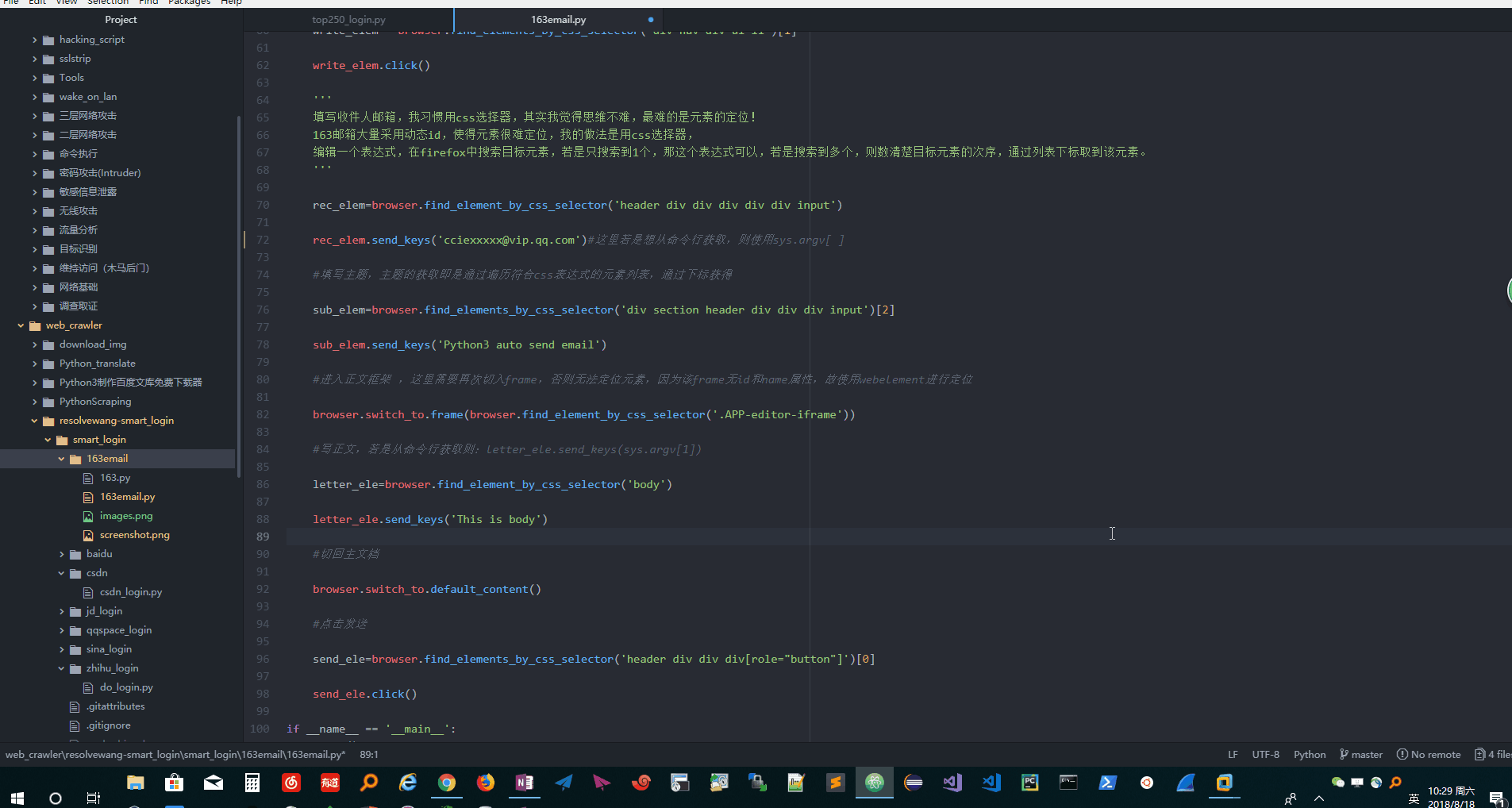
Task: Open NetEase Cloud Music taskbar icon
Action: click(291, 783)
